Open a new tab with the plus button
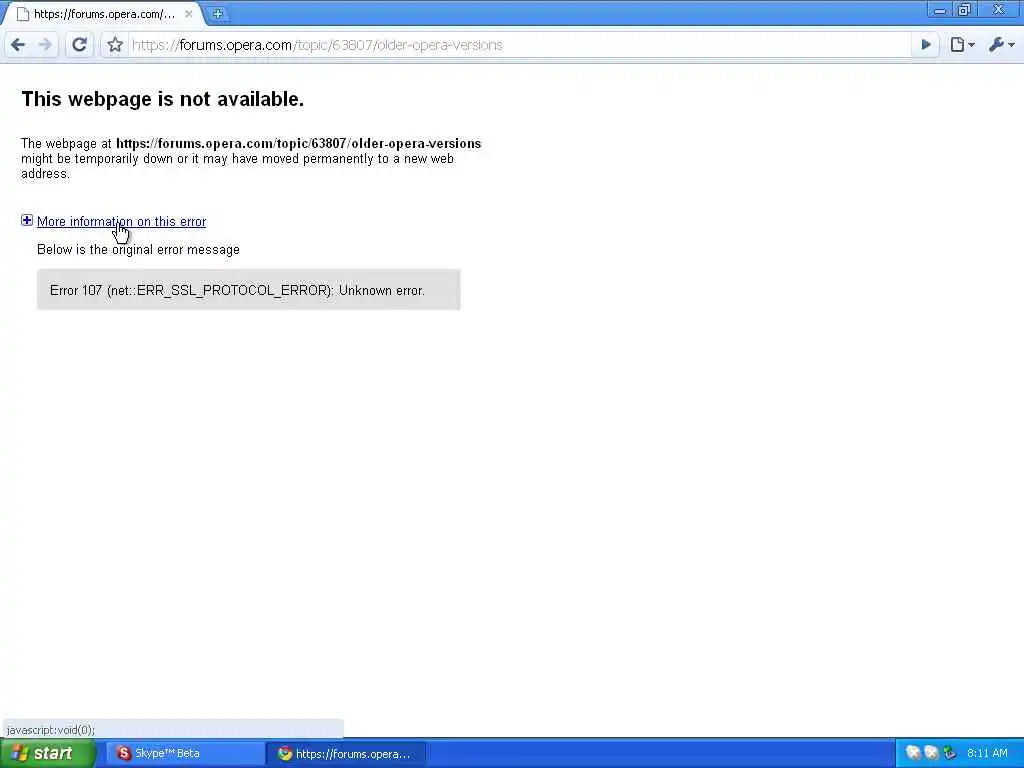 pyautogui.click(x=218, y=14)
